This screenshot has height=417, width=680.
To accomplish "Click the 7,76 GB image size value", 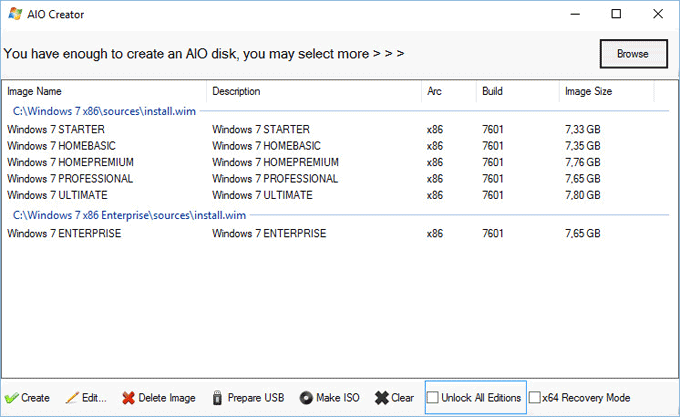I will pyautogui.click(x=583, y=163).
